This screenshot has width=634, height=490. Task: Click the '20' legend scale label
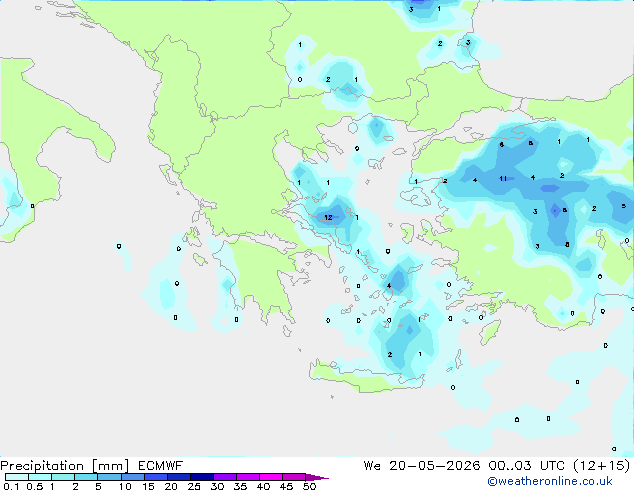pyautogui.click(x=171, y=486)
